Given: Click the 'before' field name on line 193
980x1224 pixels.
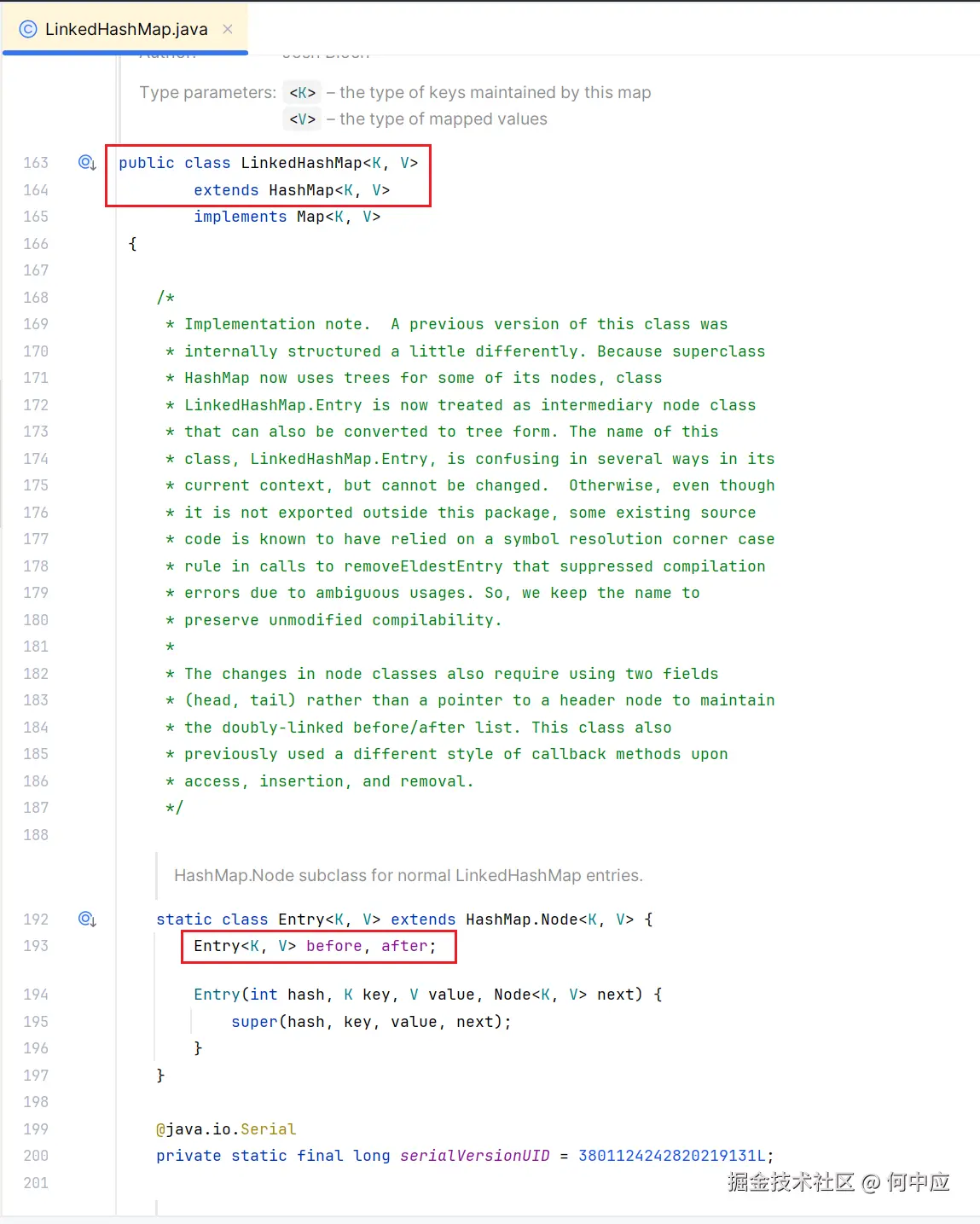Looking at the screenshot, I should (334, 946).
